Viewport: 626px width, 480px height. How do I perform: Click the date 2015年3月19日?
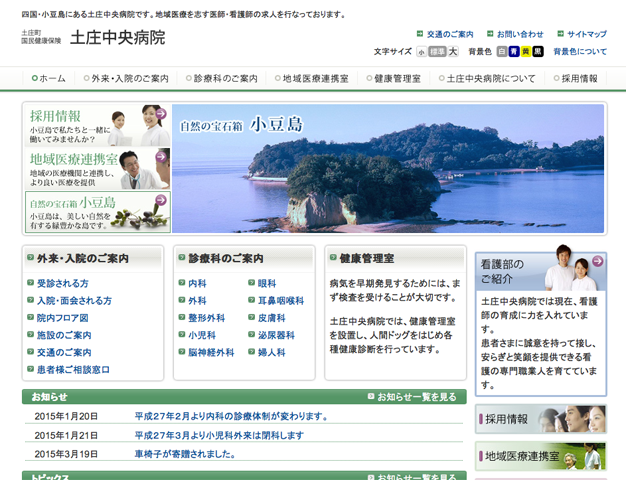[x=66, y=454]
